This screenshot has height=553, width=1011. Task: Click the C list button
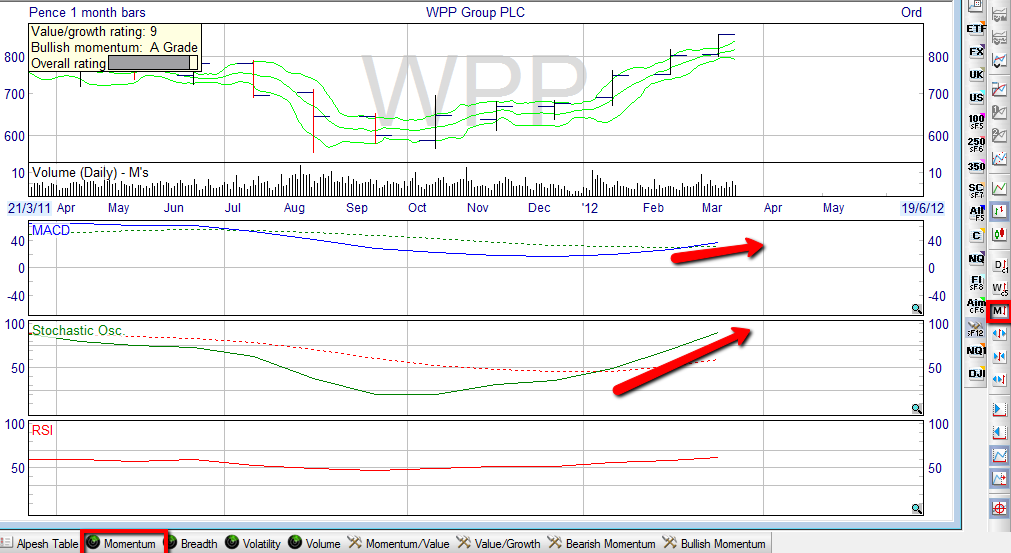tap(976, 236)
